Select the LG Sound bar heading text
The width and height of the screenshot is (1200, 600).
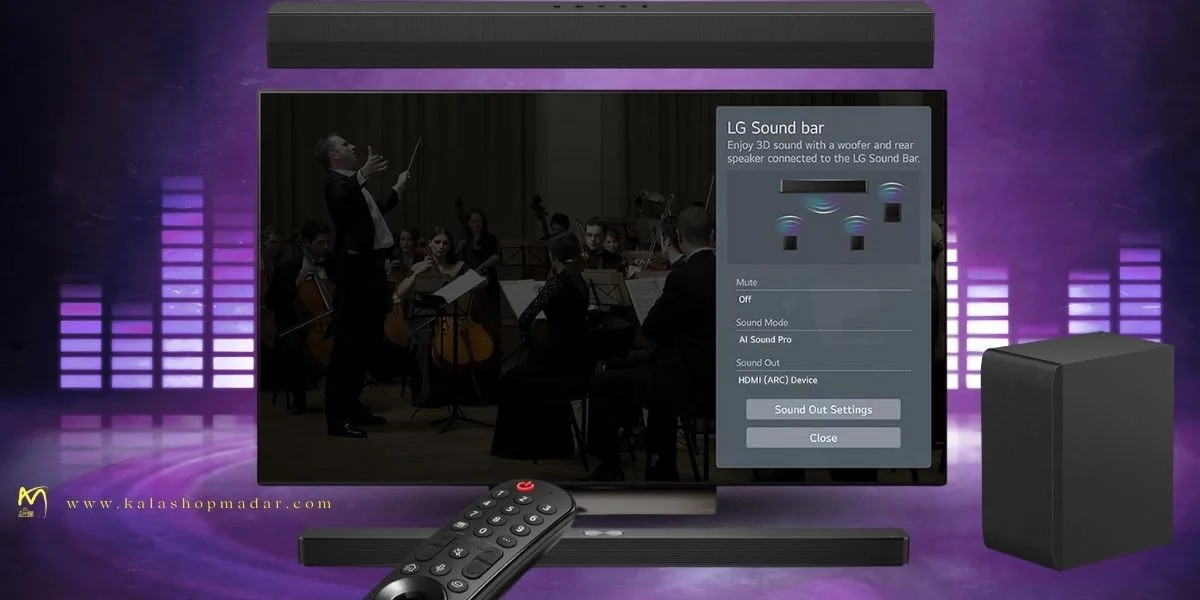[776, 128]
